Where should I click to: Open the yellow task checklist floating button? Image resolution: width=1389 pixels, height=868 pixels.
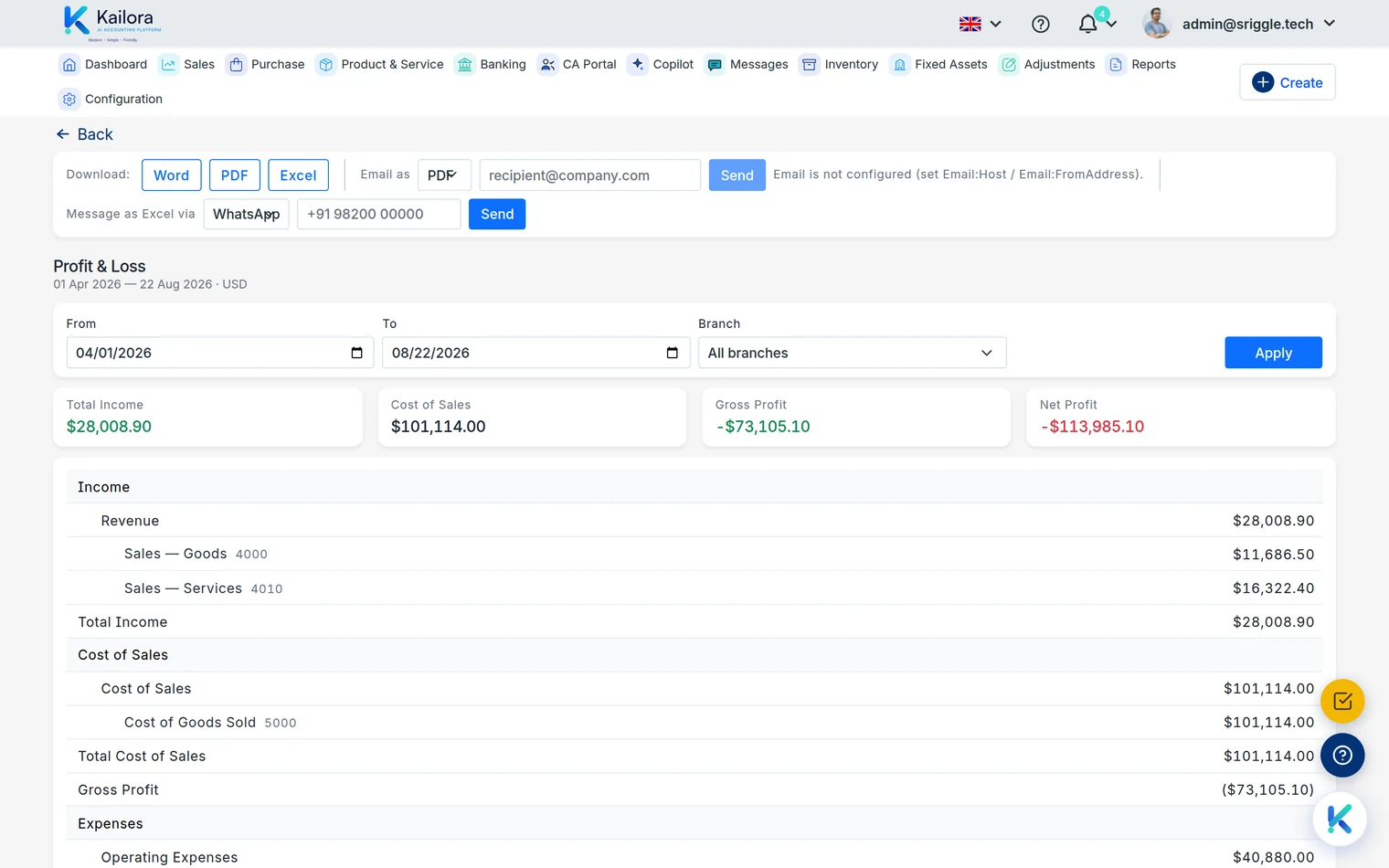tap(1342, 702)
